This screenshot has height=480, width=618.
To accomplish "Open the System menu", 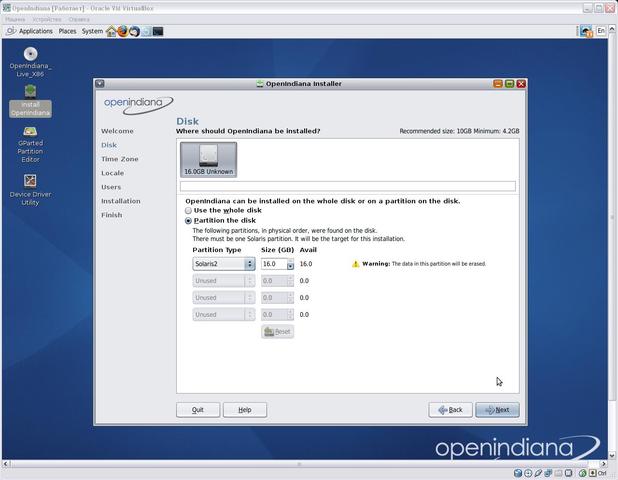I will pyautogui.click(x=92, y=31).
